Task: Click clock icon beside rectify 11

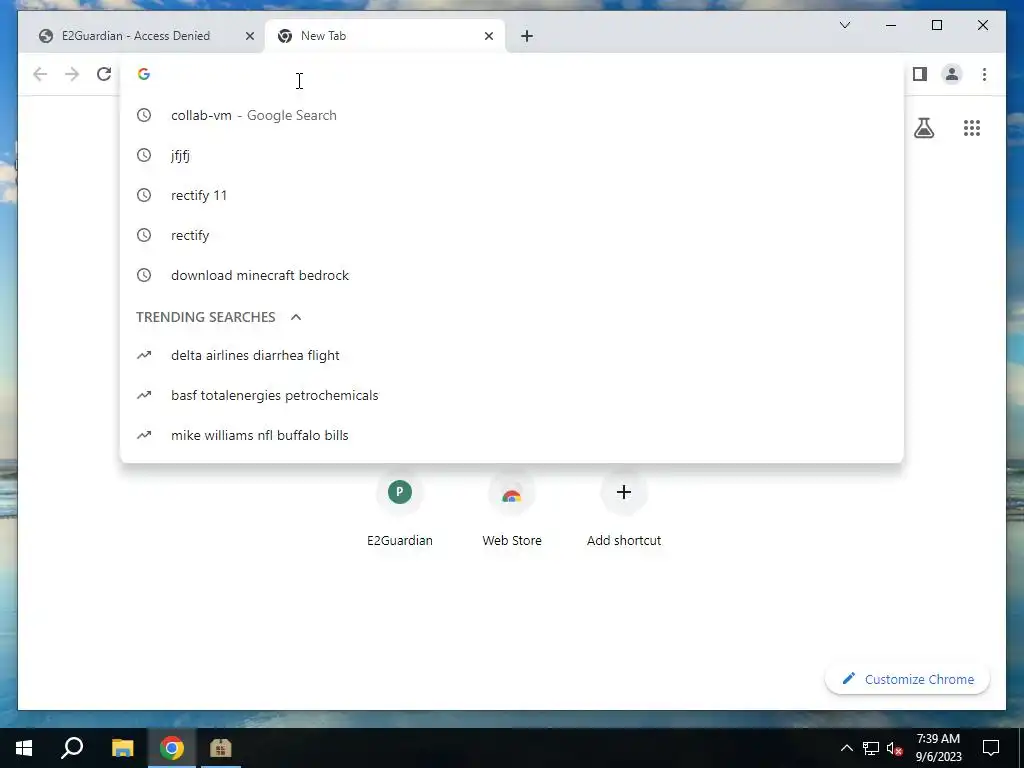Action: point(144,195)
